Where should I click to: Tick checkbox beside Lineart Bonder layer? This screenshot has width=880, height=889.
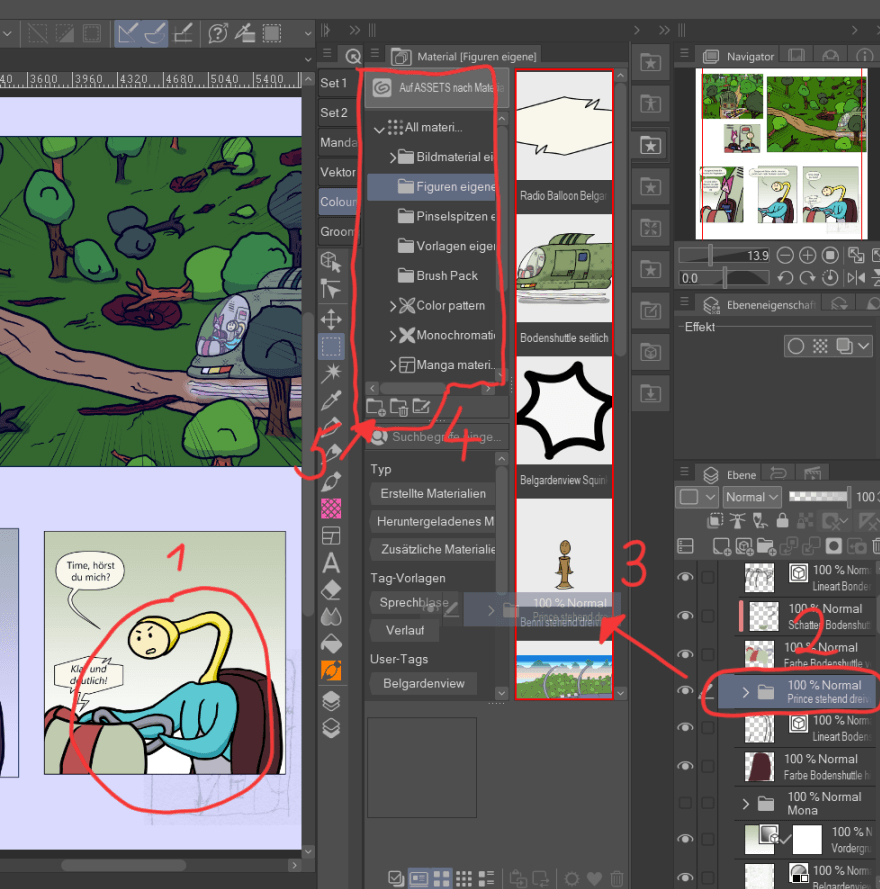pos(708,577)
